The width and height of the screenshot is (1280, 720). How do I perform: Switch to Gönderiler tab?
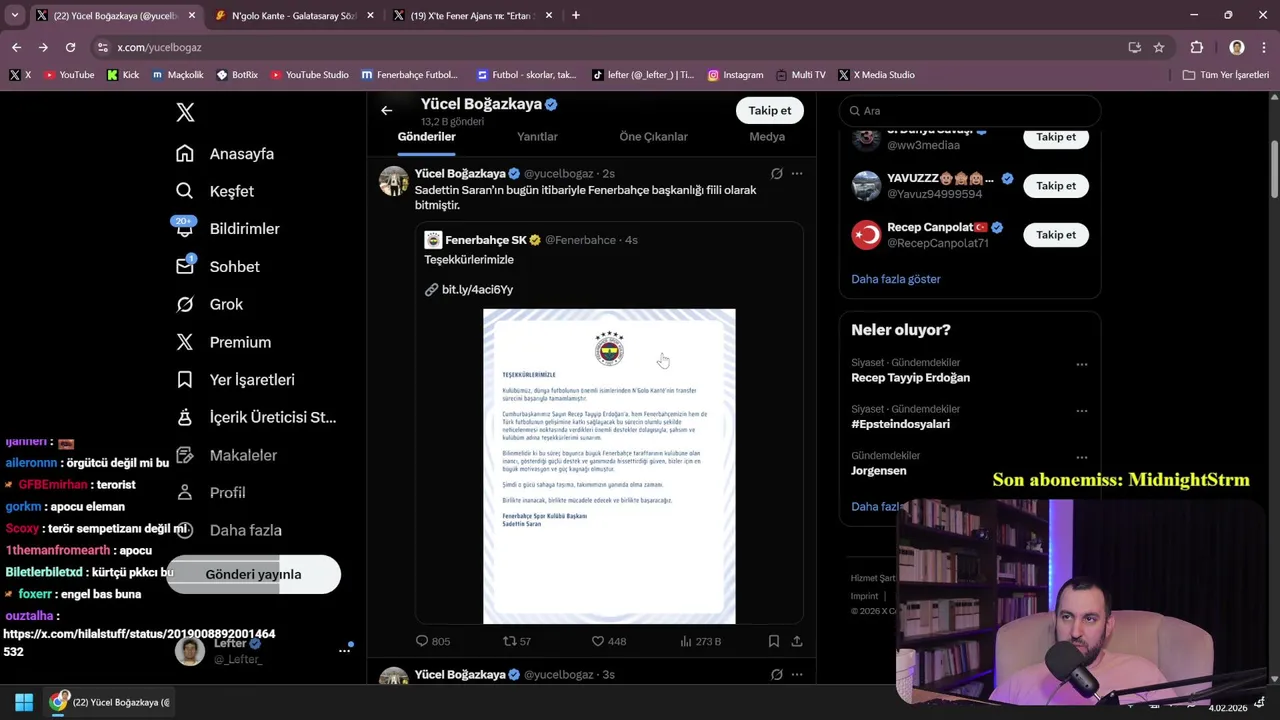point(427,137)
